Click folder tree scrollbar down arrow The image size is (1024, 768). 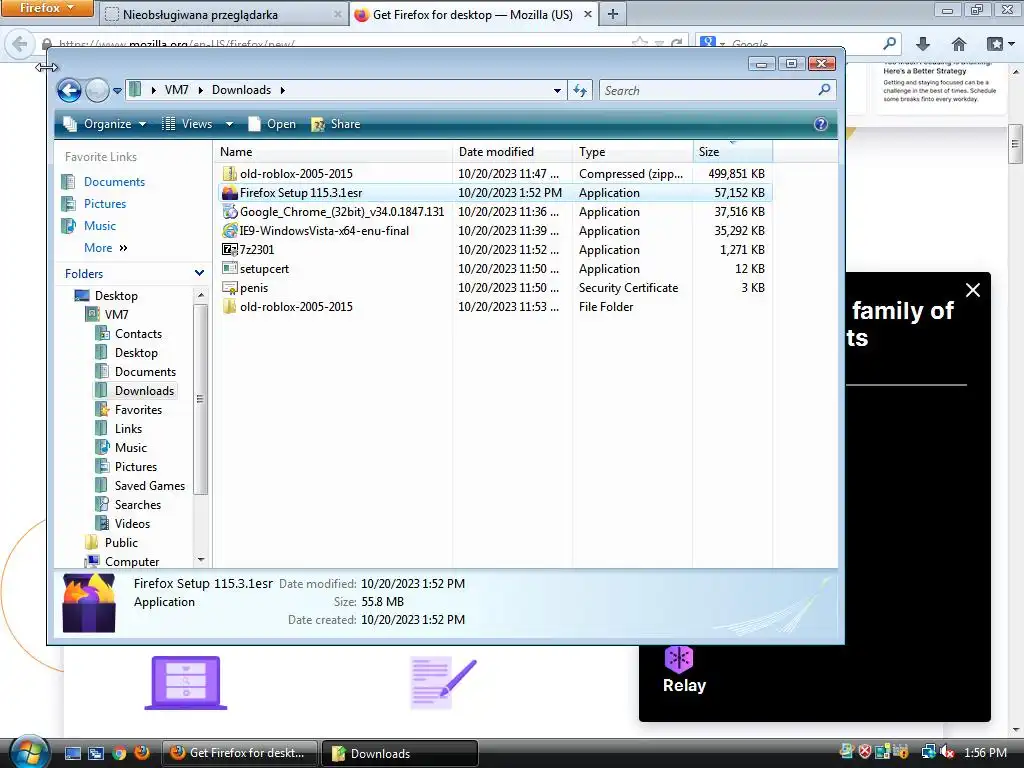[x=200, y=560]
